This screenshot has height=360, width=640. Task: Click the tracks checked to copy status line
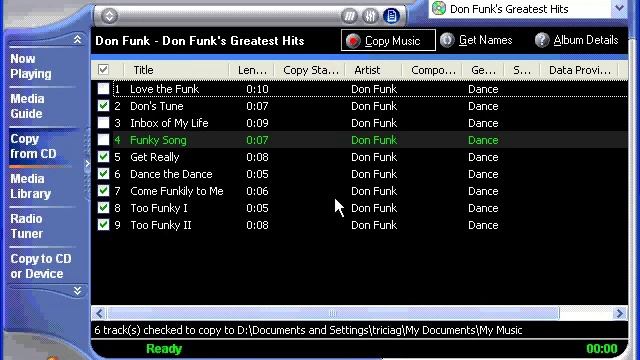click(308, 330)
